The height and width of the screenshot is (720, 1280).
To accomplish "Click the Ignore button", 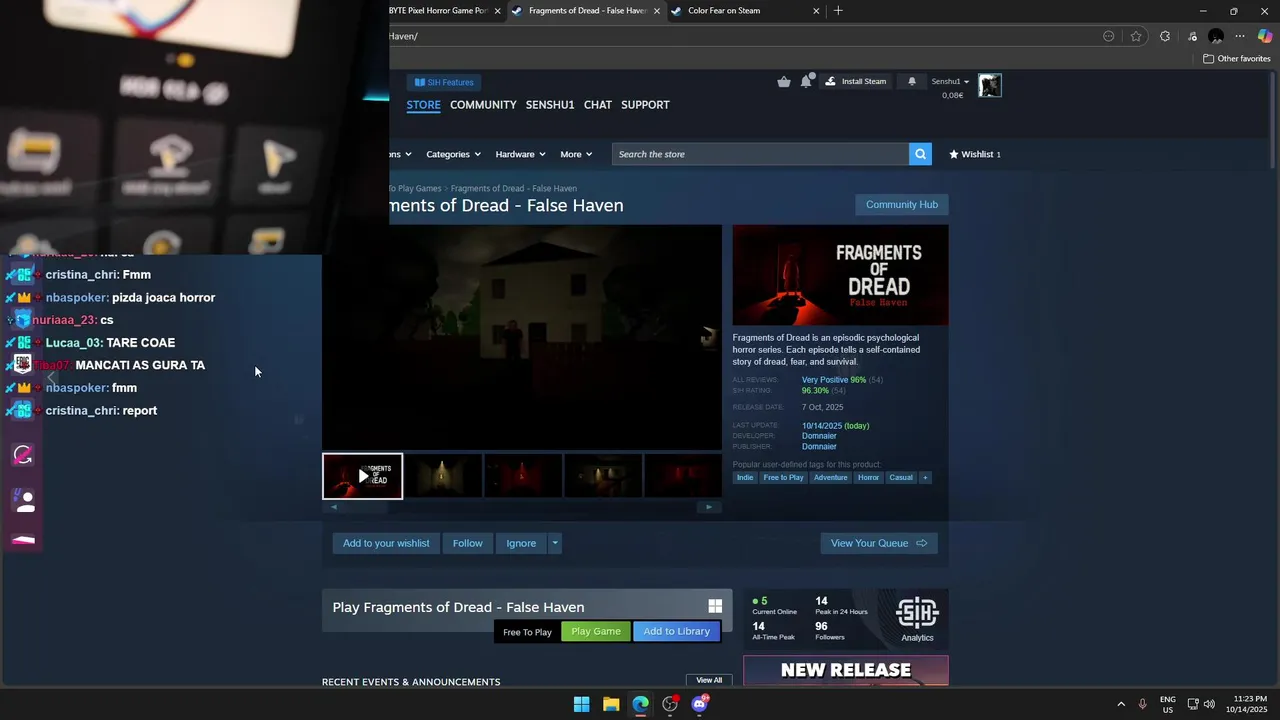I will tap(521, 543).
